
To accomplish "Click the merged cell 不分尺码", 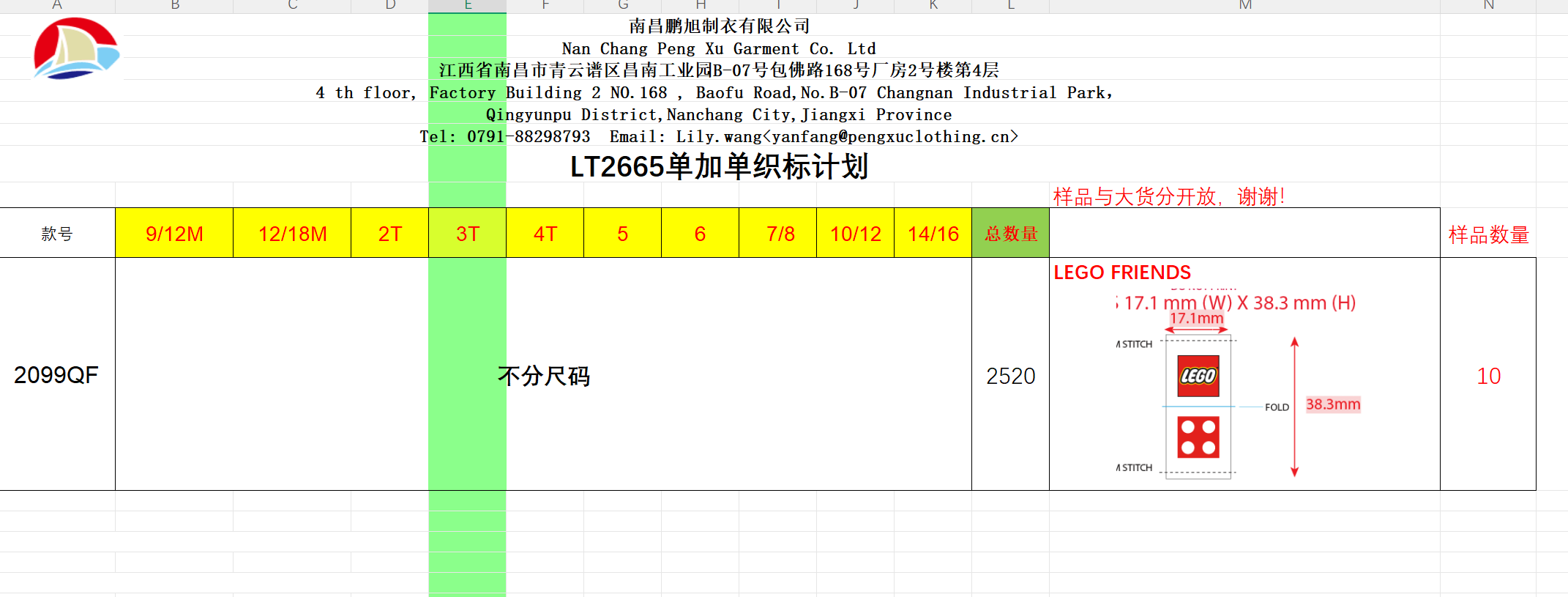I will [543, 376].
